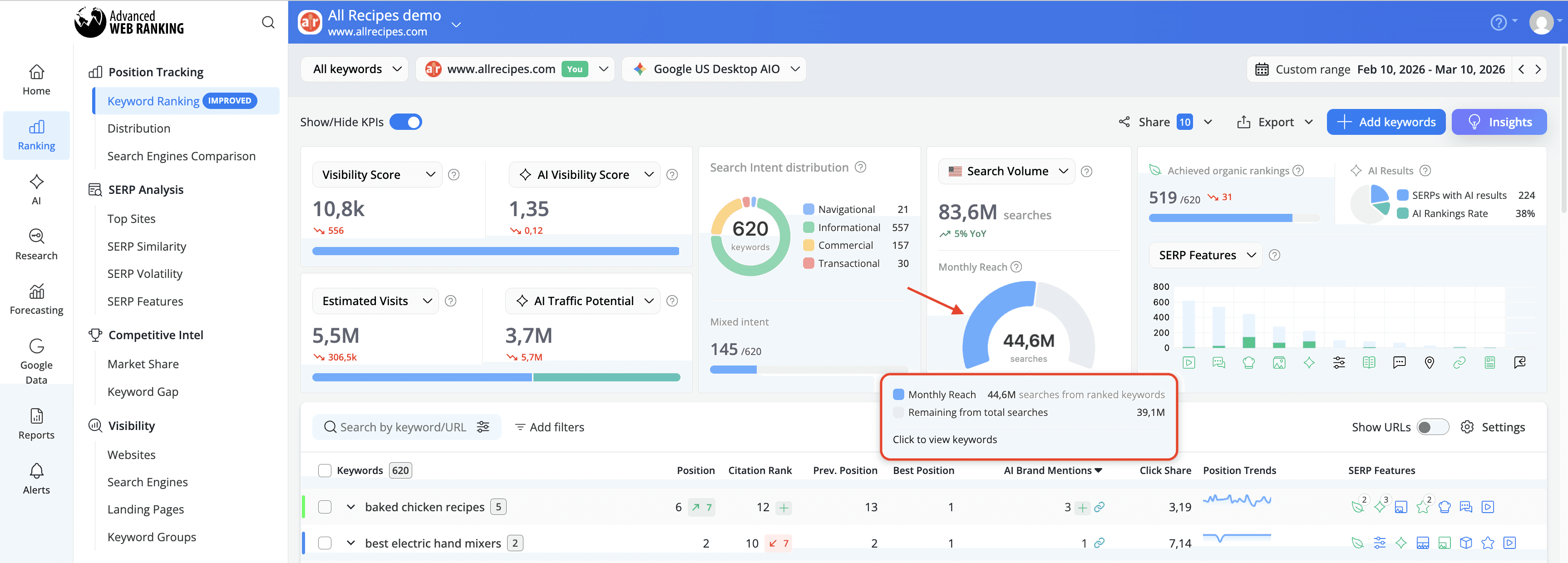
Task: Click the Add keywords button
Action: (1386, 122)
